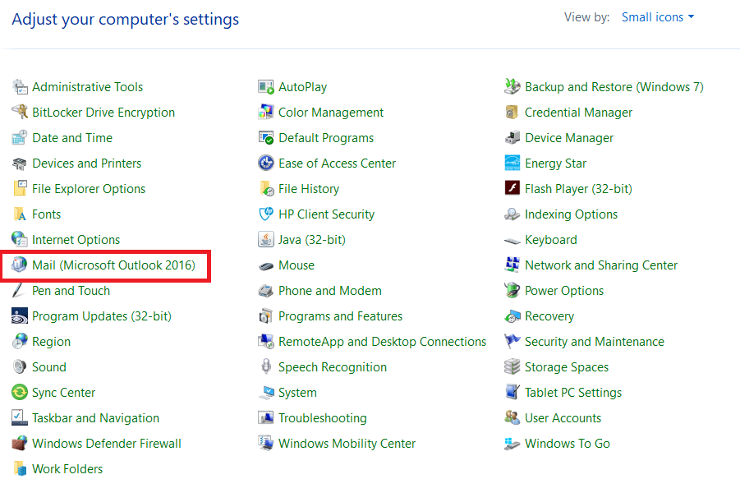Click the Color Management icon
Viewport: 740px width, 480px height.
[x=266, y=112]
